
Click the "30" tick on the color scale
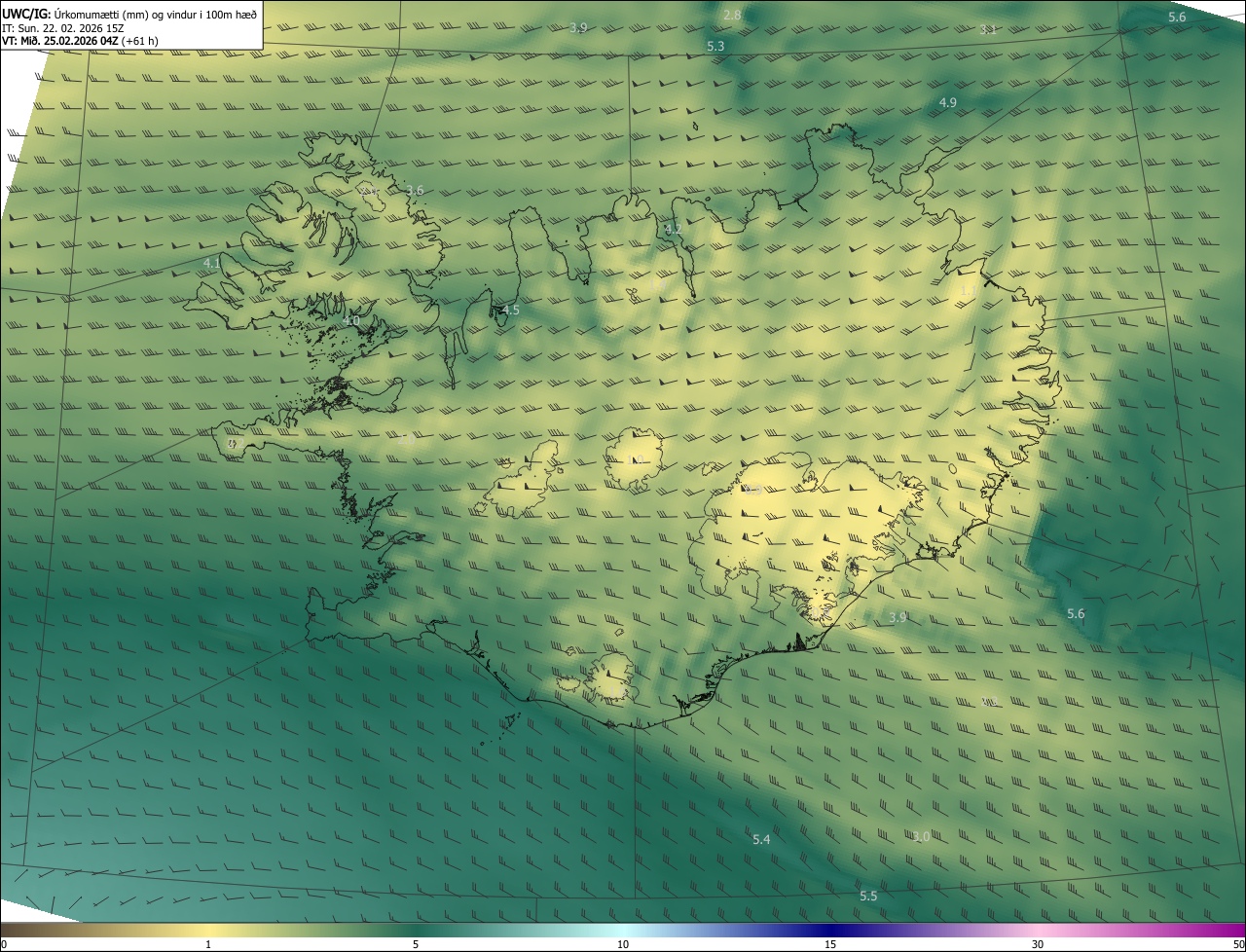click(1038, 944)
